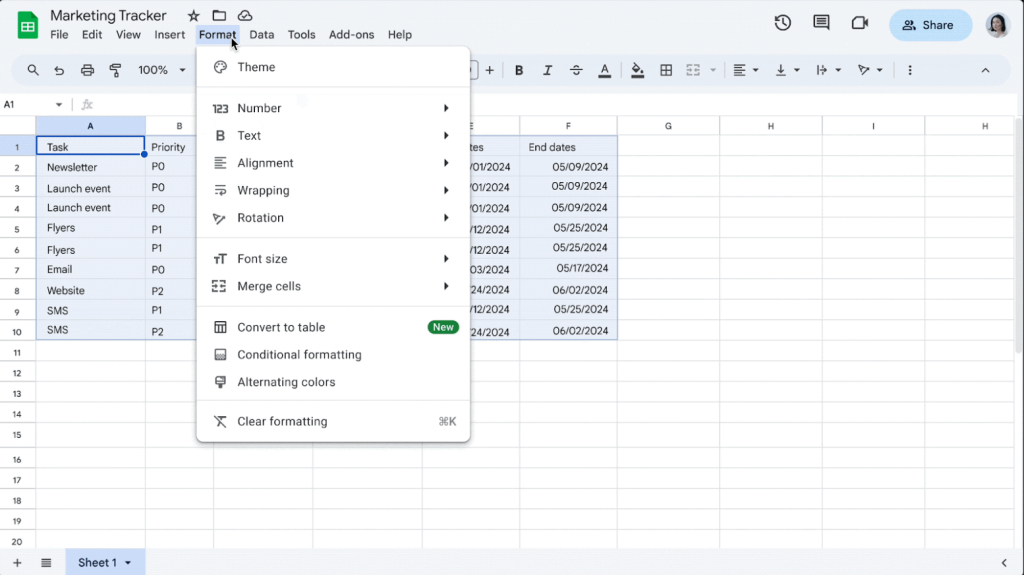
Task: Select Conditional formatting
Action: pyautogui.click(x=333, y=355)
